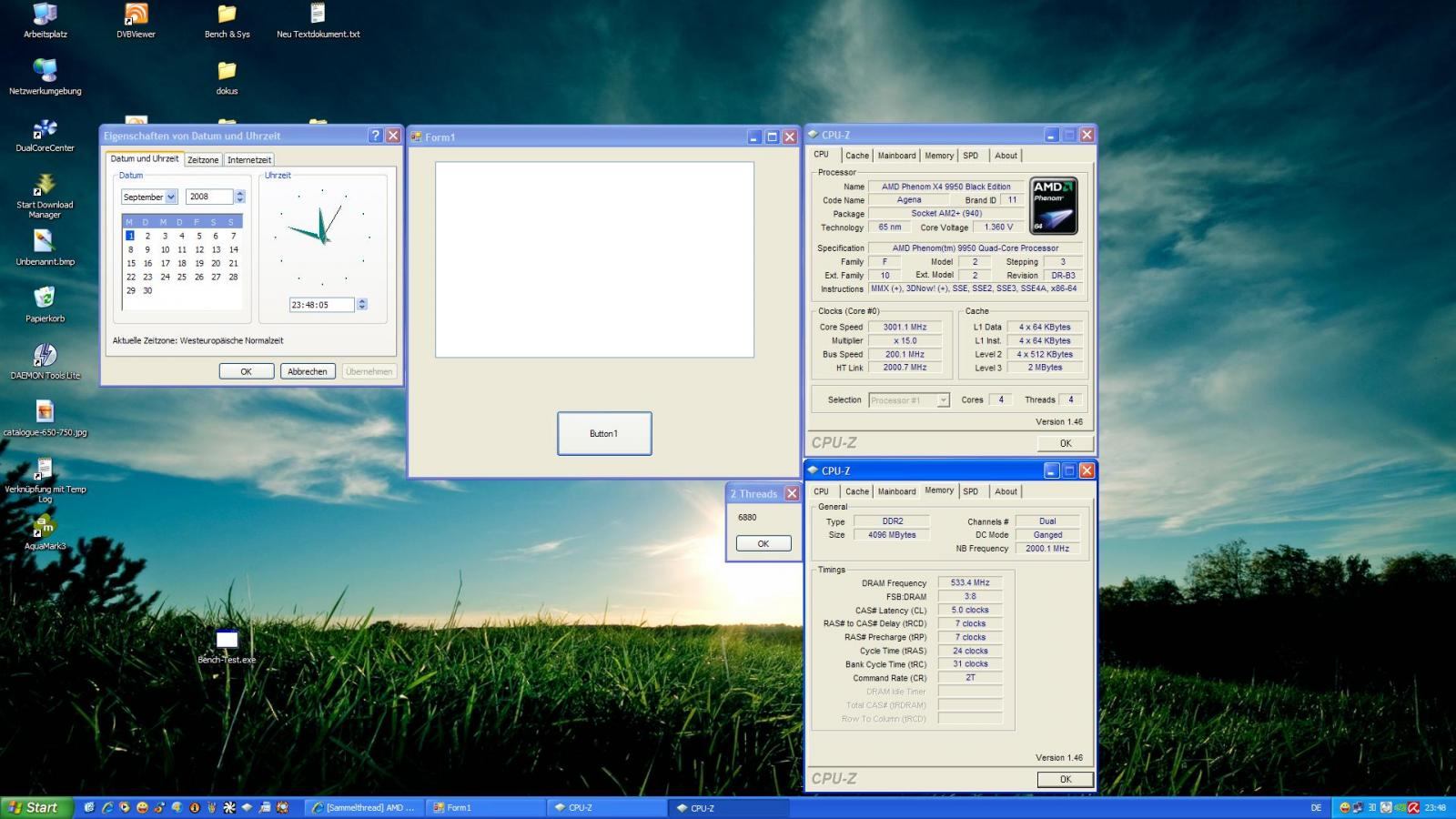1456x819 pixels.
Task: Adjust the time spinner beside 23:48:05
Action: click(x=362, y=305)
